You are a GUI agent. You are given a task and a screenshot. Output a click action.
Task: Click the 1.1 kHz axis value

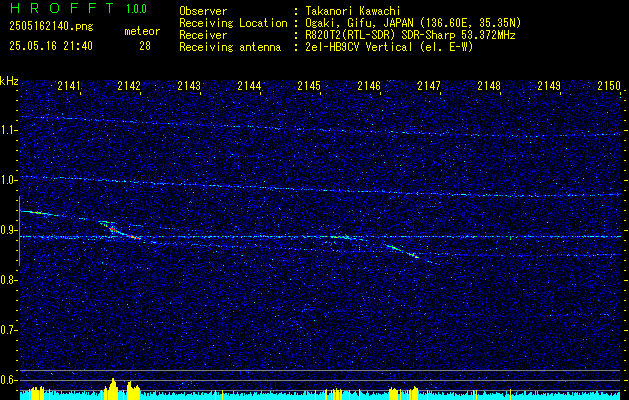click(x=8, y=130)
